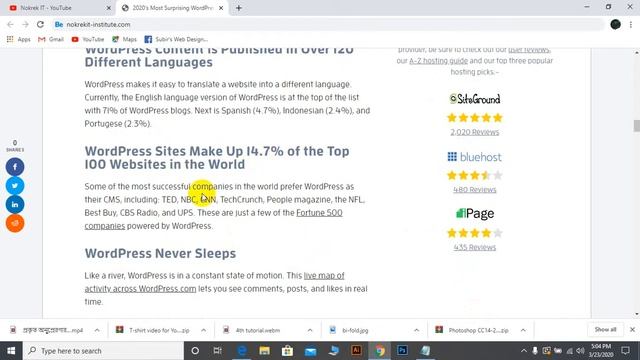Open the Mail app on taskbar
This screenshot has height=360, width=640.
coord(310,351)
